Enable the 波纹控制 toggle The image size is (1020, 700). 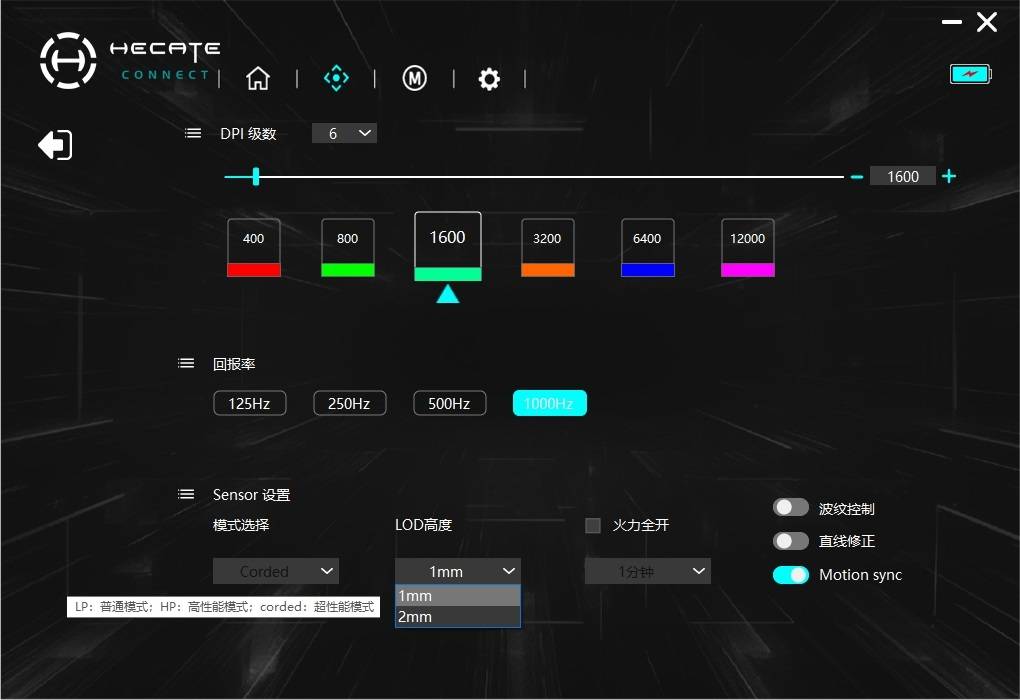791,507
